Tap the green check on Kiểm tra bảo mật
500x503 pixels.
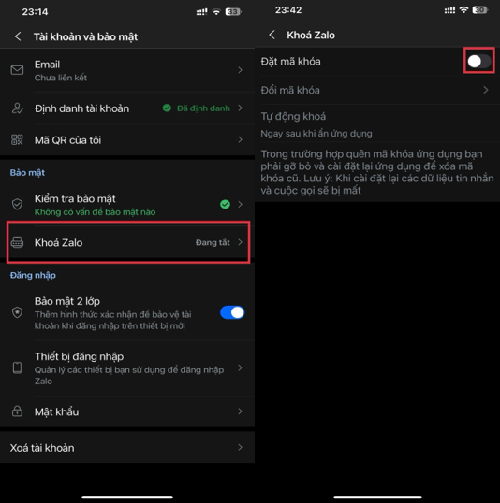point(225,204)
